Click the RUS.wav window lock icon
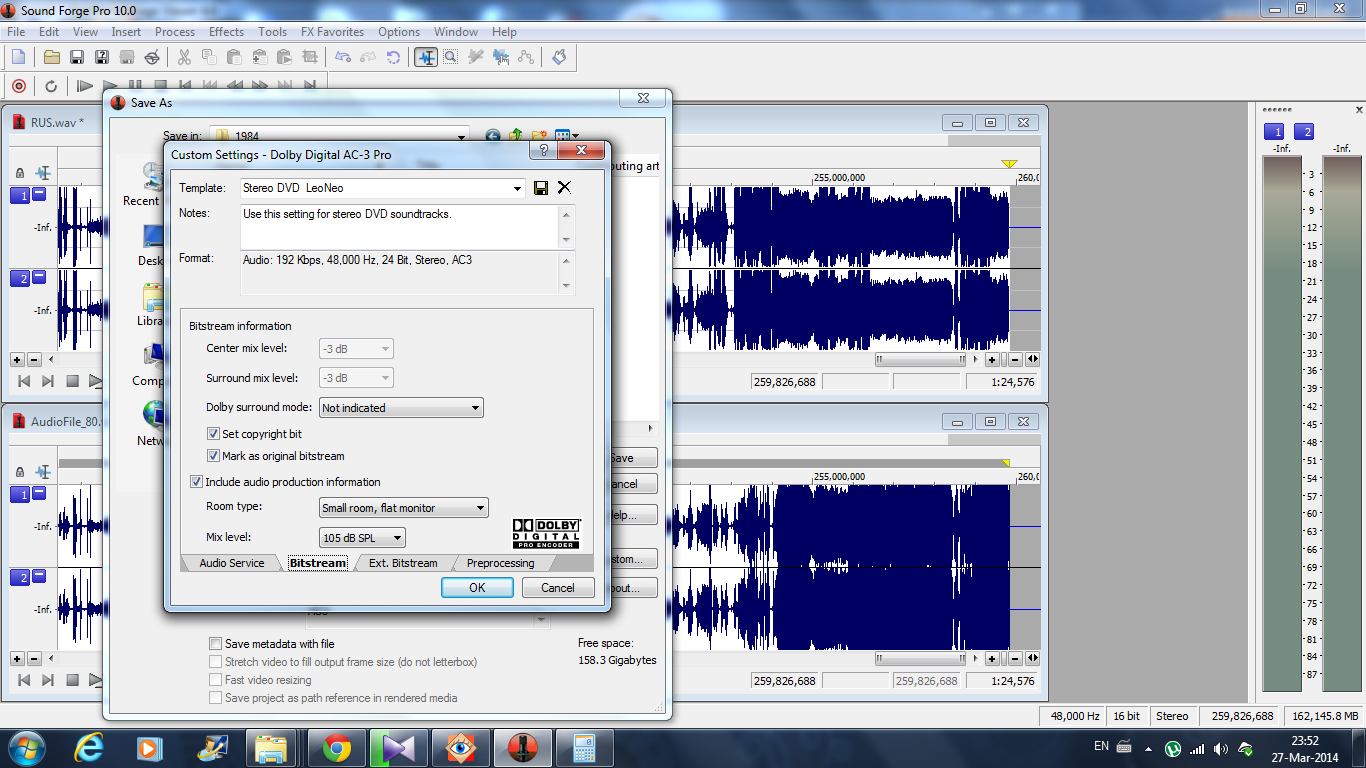The width and height of the screenshot is (1366, 768). [20, 173]
